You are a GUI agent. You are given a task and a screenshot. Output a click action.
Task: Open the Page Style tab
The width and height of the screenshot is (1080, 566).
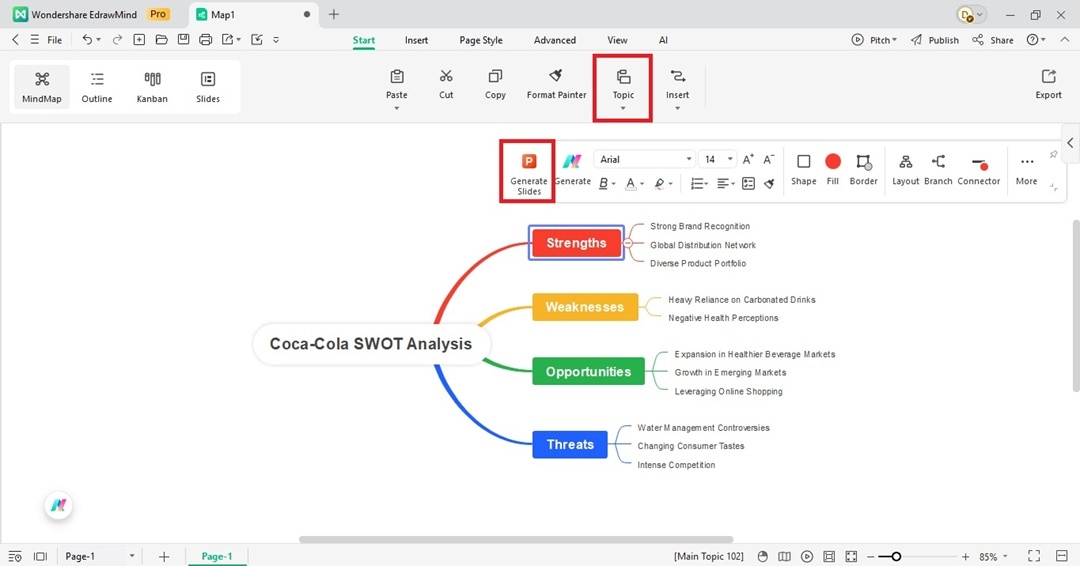481,40
